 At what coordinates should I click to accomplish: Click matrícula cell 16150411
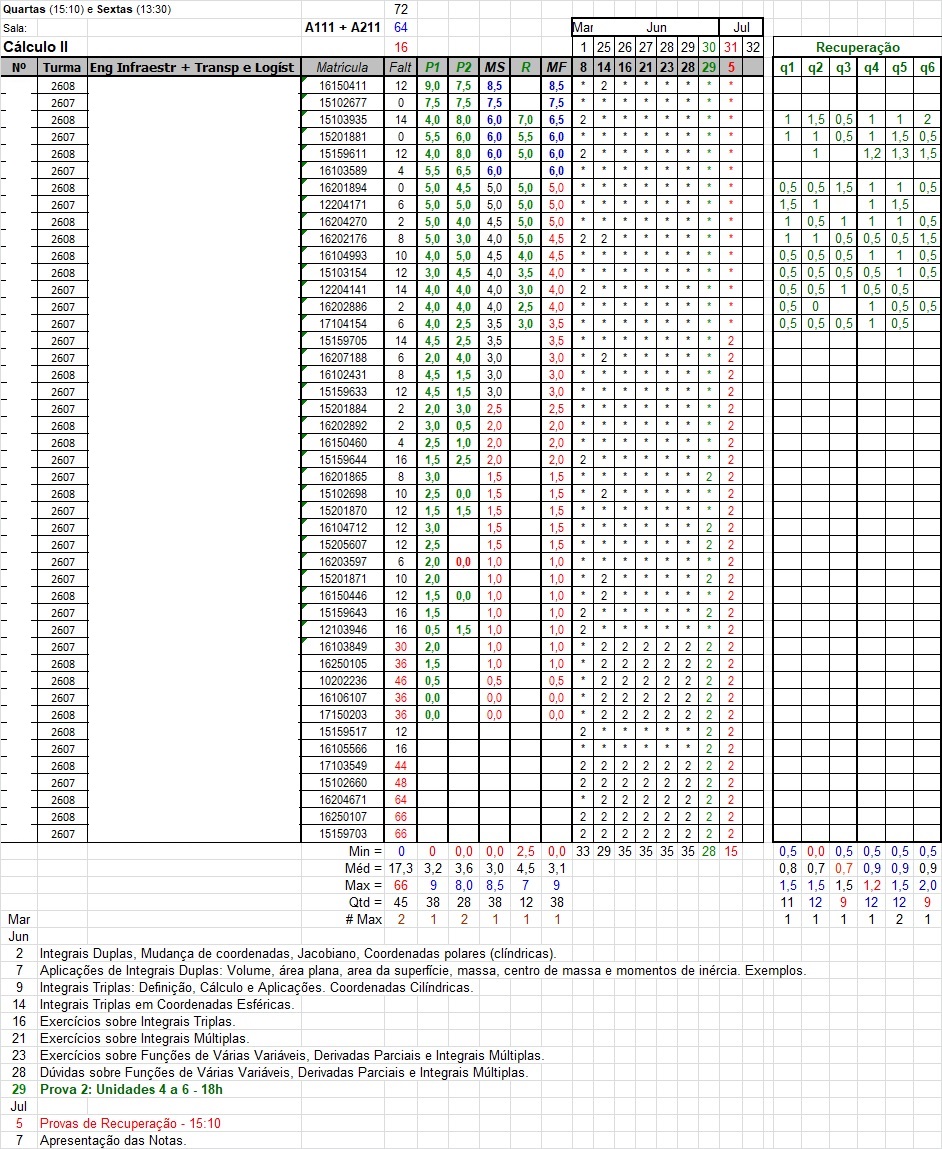coord(343,86)
